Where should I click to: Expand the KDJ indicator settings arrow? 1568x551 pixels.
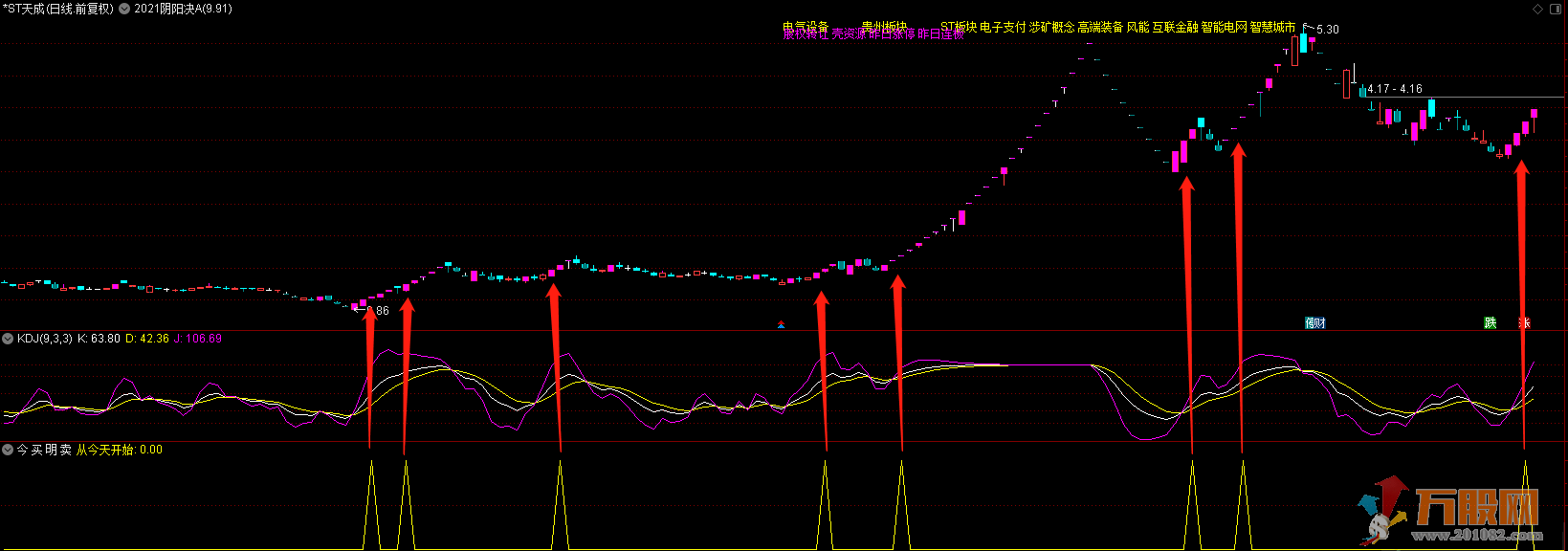coord(8,339)
